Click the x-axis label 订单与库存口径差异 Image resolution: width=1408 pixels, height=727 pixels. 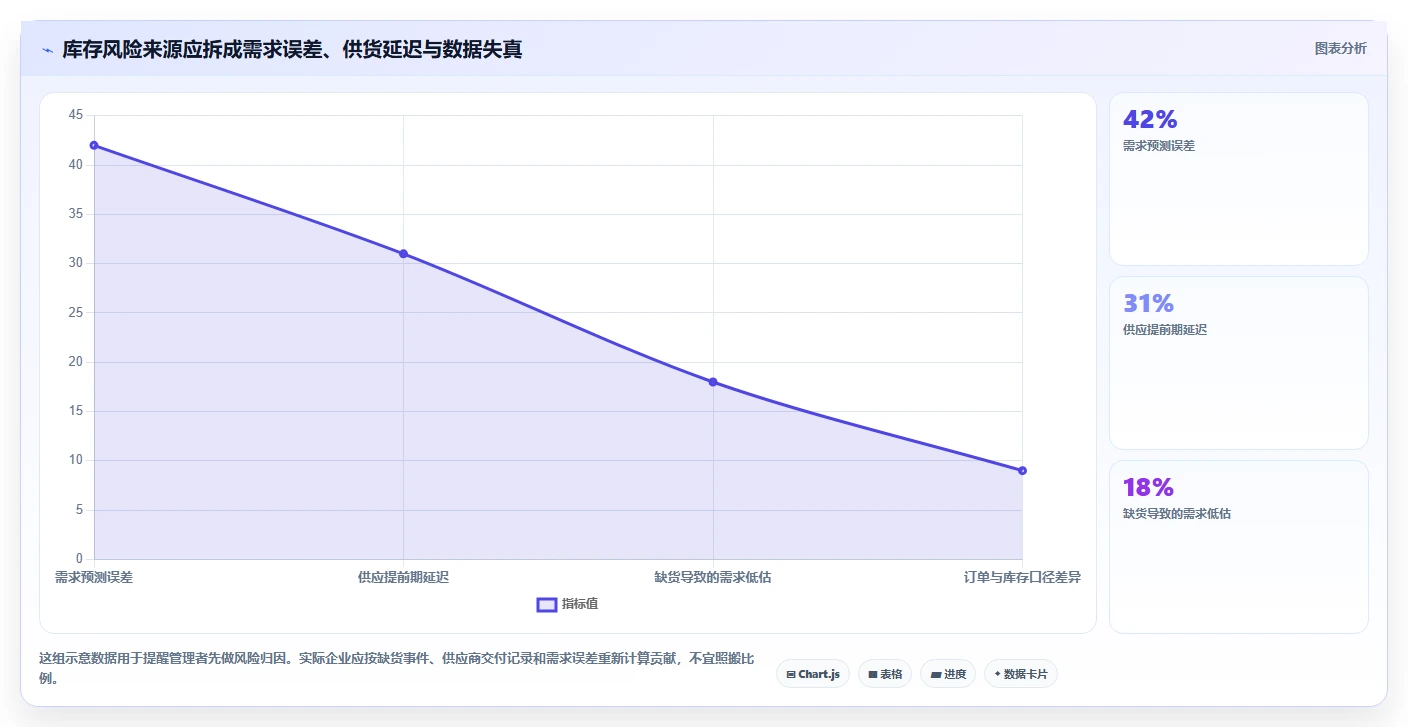point(1022,577)
